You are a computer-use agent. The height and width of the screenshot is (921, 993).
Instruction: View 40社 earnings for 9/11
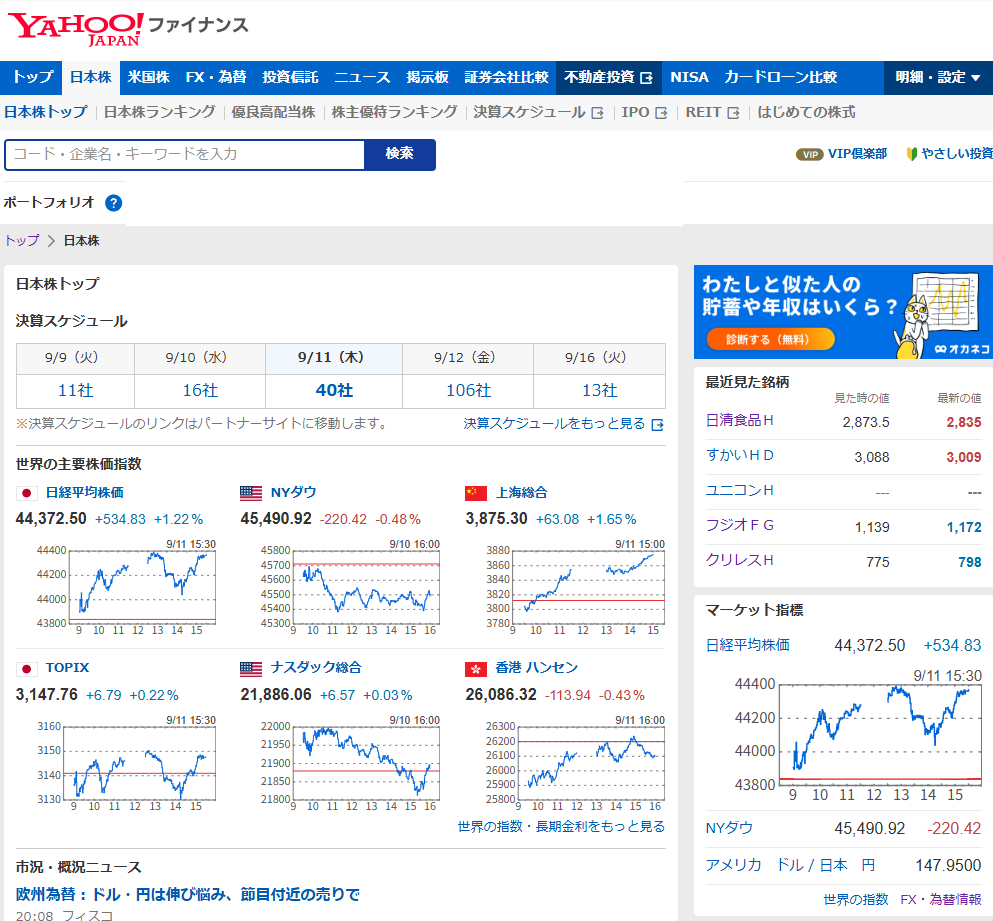coord(334,390)
